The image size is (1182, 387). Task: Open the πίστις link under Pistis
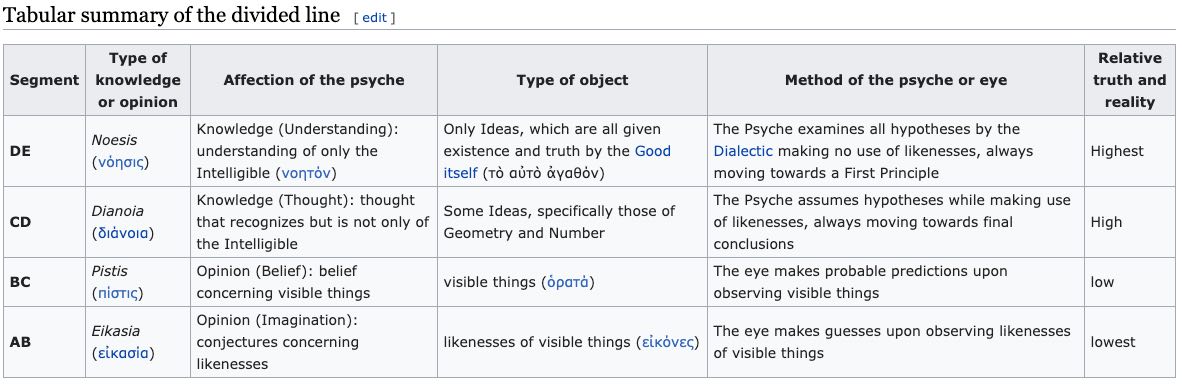(x=117, y=293)
